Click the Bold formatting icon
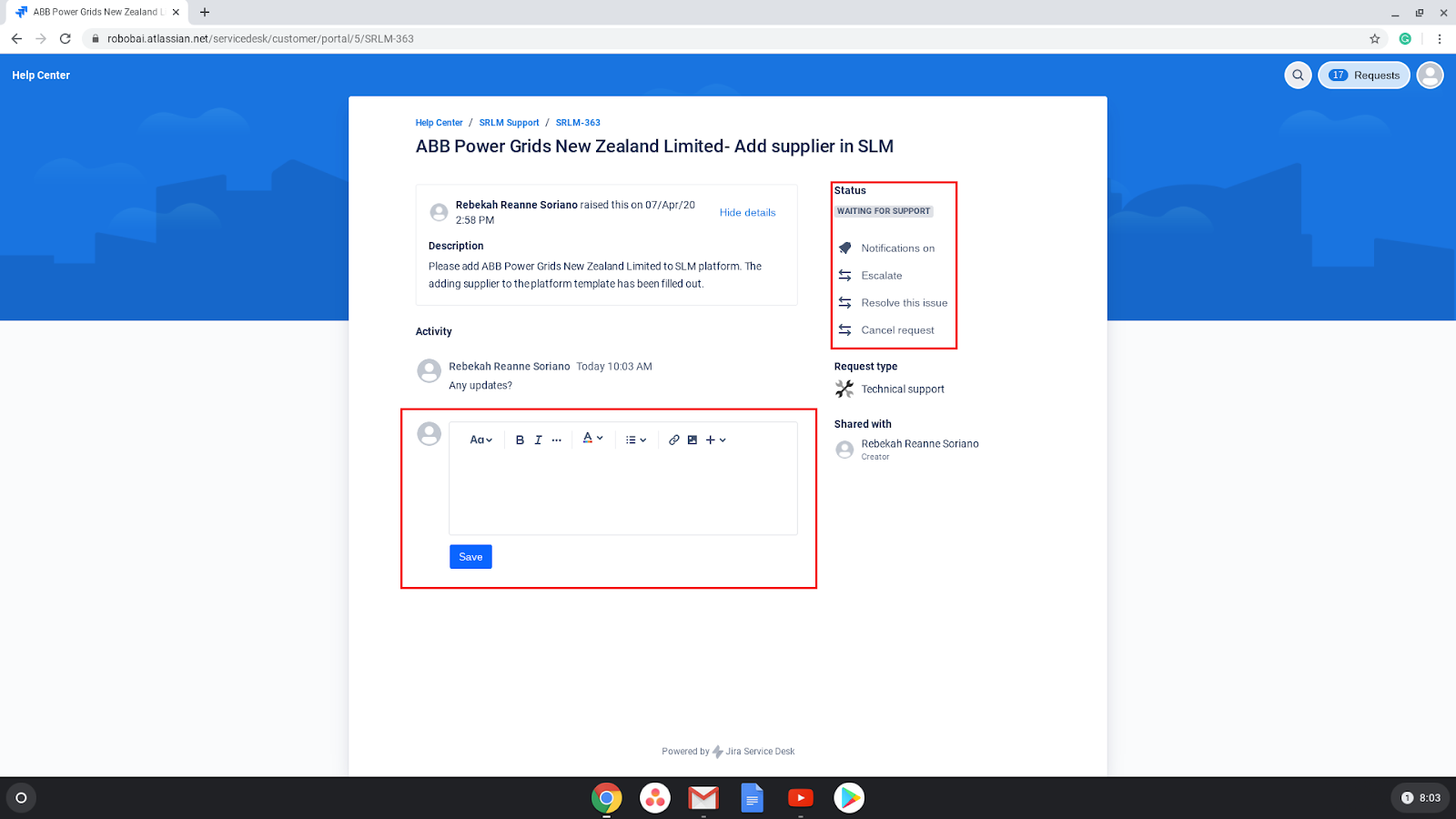This screenshot has height=819, width=1456. point(520,440)
